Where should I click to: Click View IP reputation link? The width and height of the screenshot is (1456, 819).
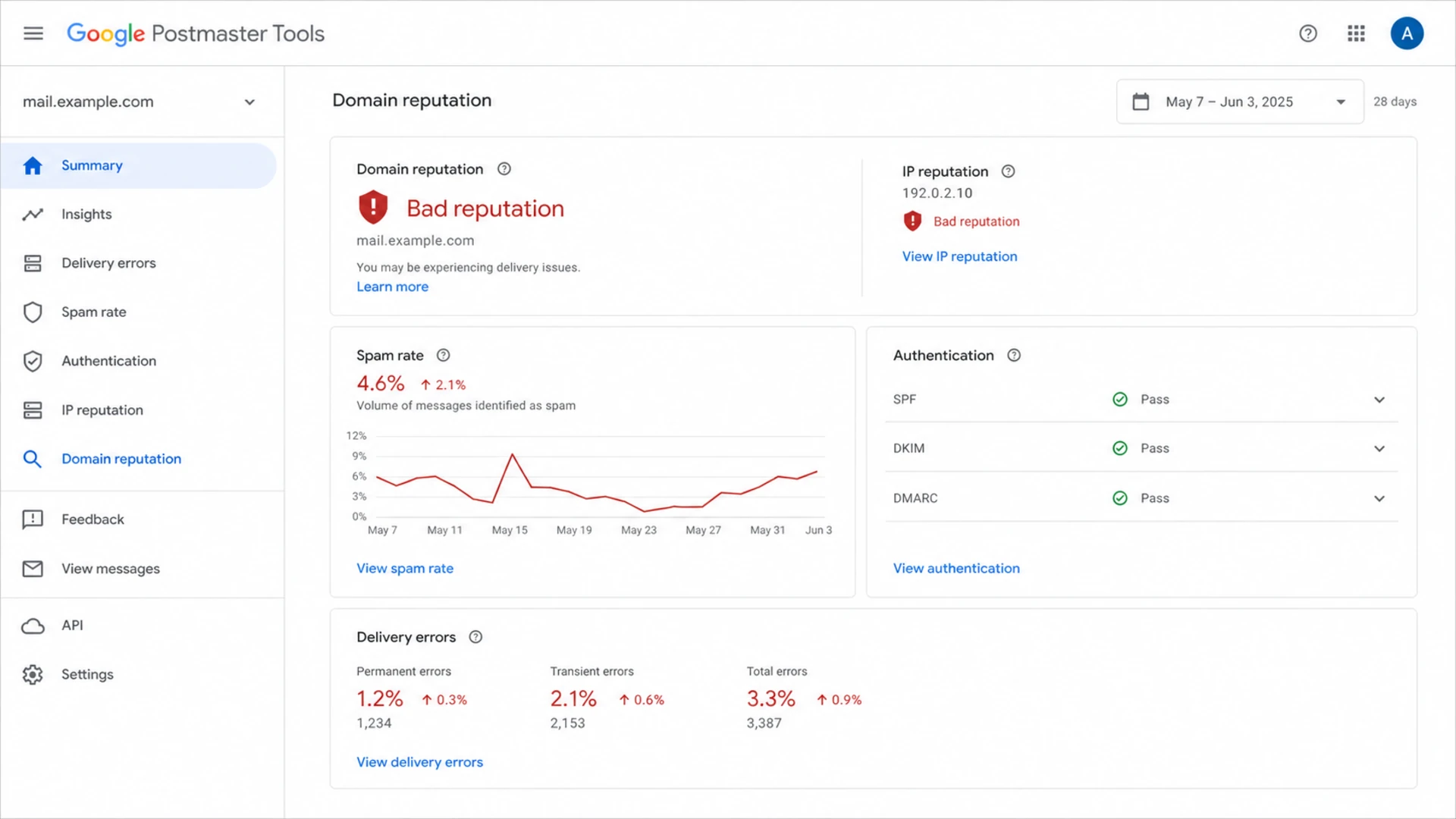959,256
